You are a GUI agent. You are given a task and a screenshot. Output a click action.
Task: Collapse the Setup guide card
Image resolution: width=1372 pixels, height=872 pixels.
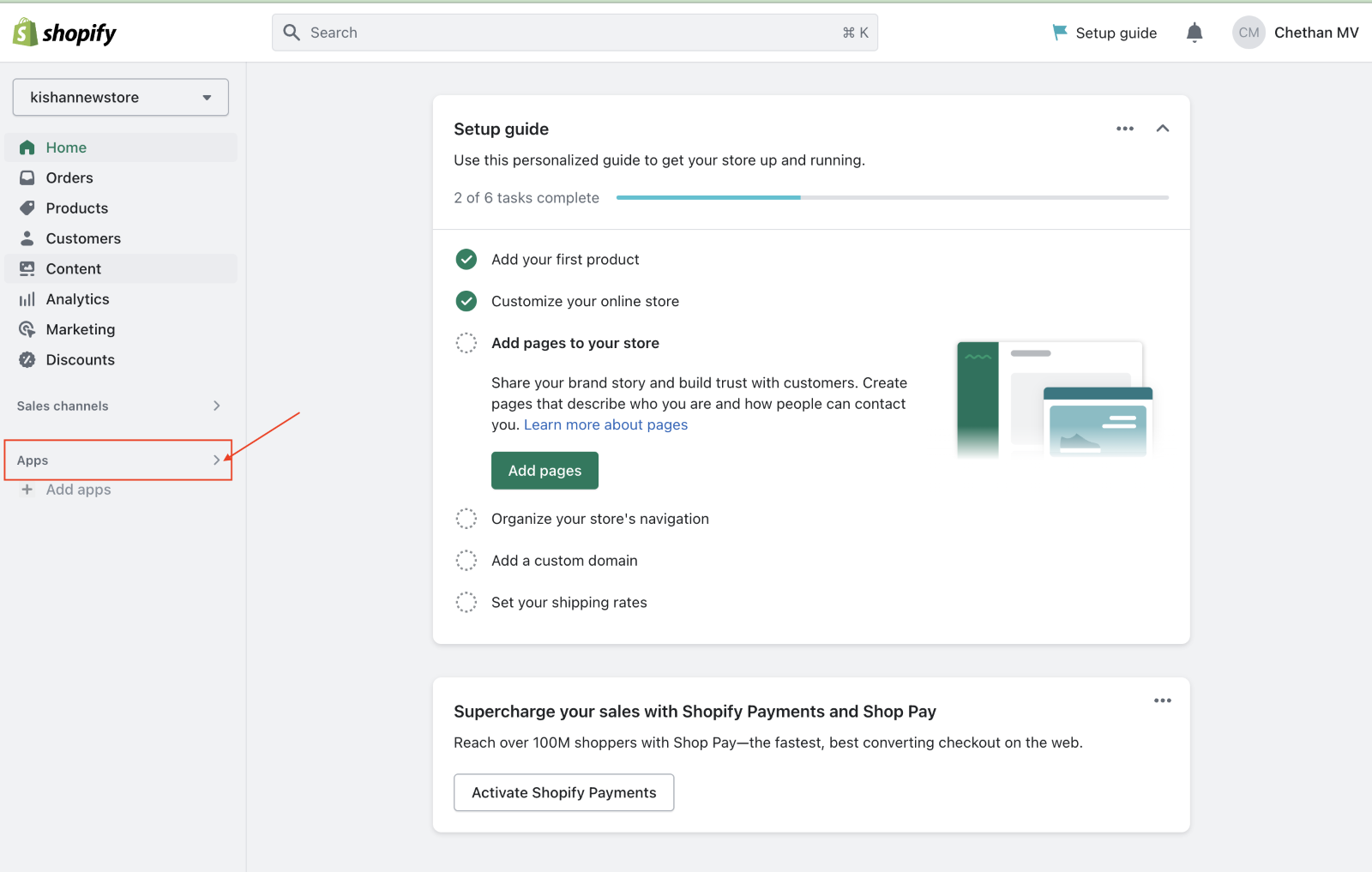(1163, 129)
